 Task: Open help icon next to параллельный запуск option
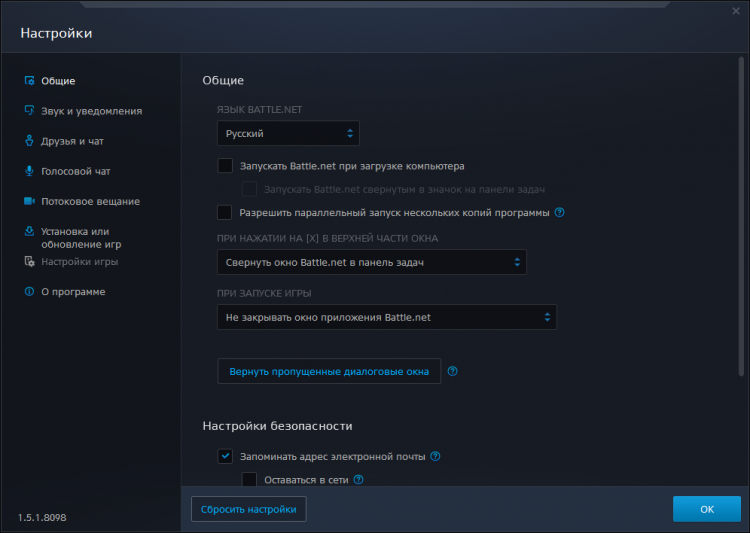pos(559,212)
